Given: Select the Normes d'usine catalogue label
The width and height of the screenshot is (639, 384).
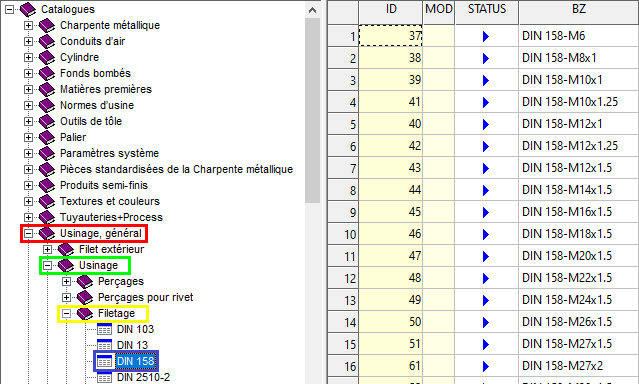Looking at the screenshot, I should point(97,105).
